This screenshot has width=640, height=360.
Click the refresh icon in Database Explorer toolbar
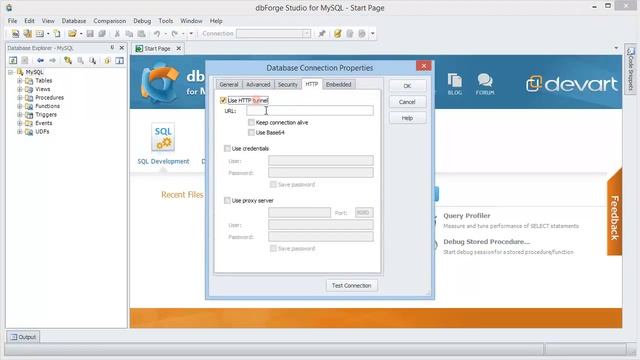tap(13, 60)
